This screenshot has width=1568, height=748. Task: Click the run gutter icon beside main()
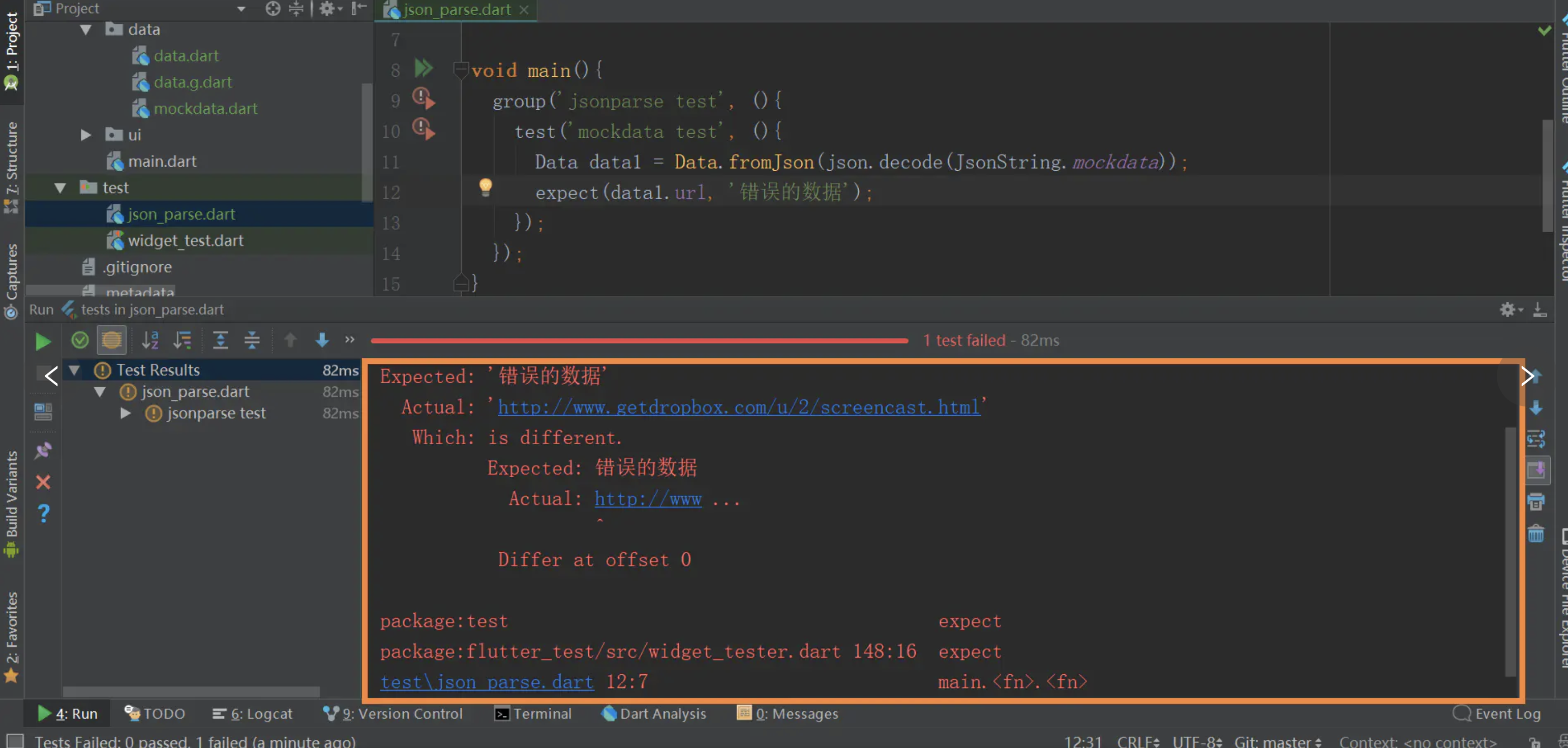click(423, 69)
